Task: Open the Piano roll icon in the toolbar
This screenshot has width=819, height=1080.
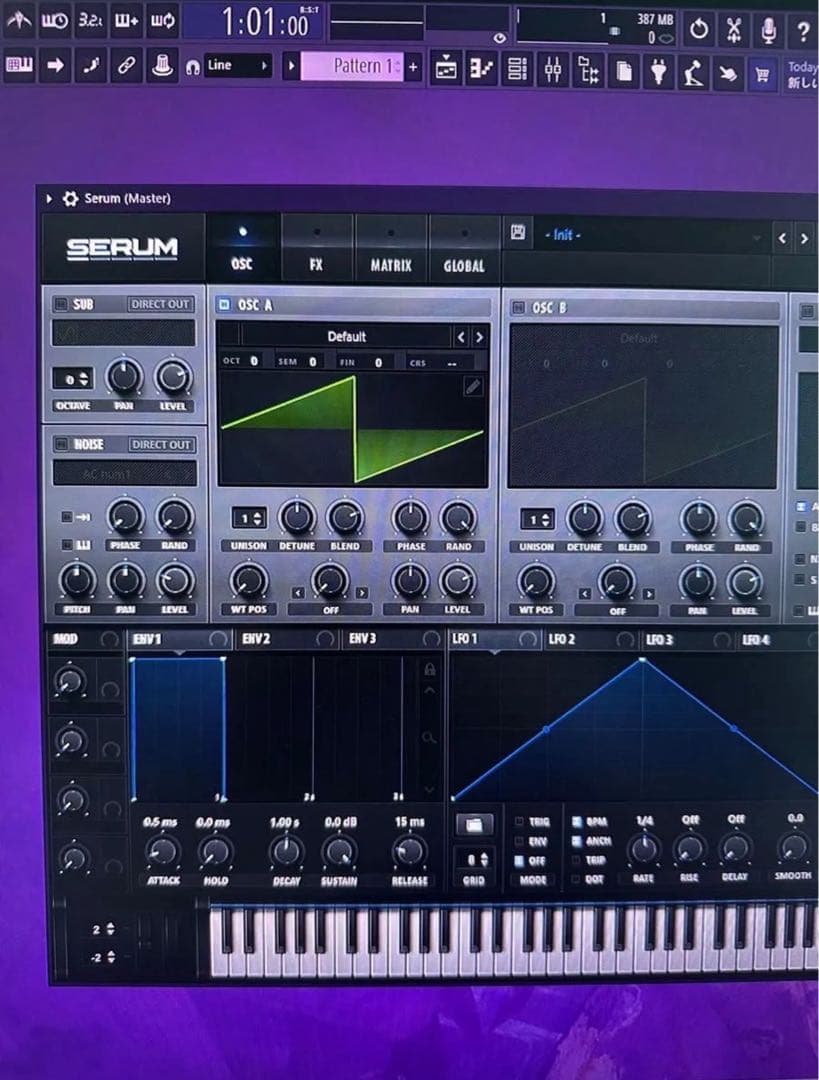Action: 482,70
